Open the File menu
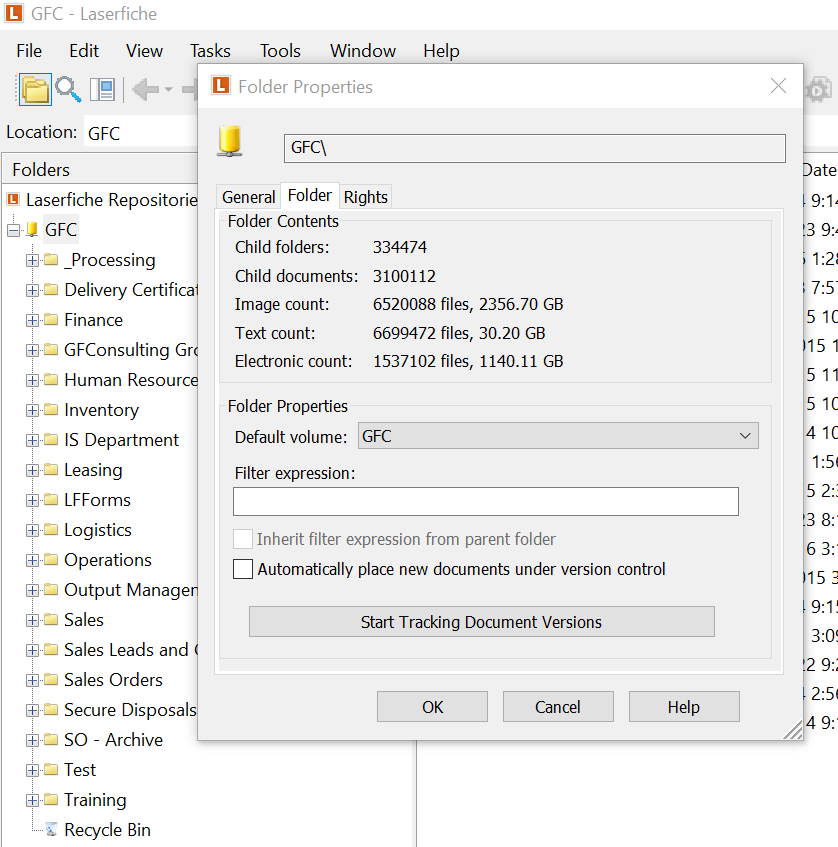 (29, 51)
